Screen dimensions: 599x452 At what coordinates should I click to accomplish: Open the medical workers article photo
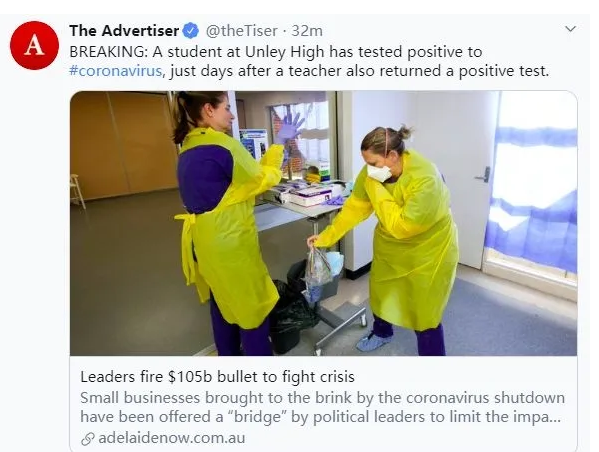(323, 224)
